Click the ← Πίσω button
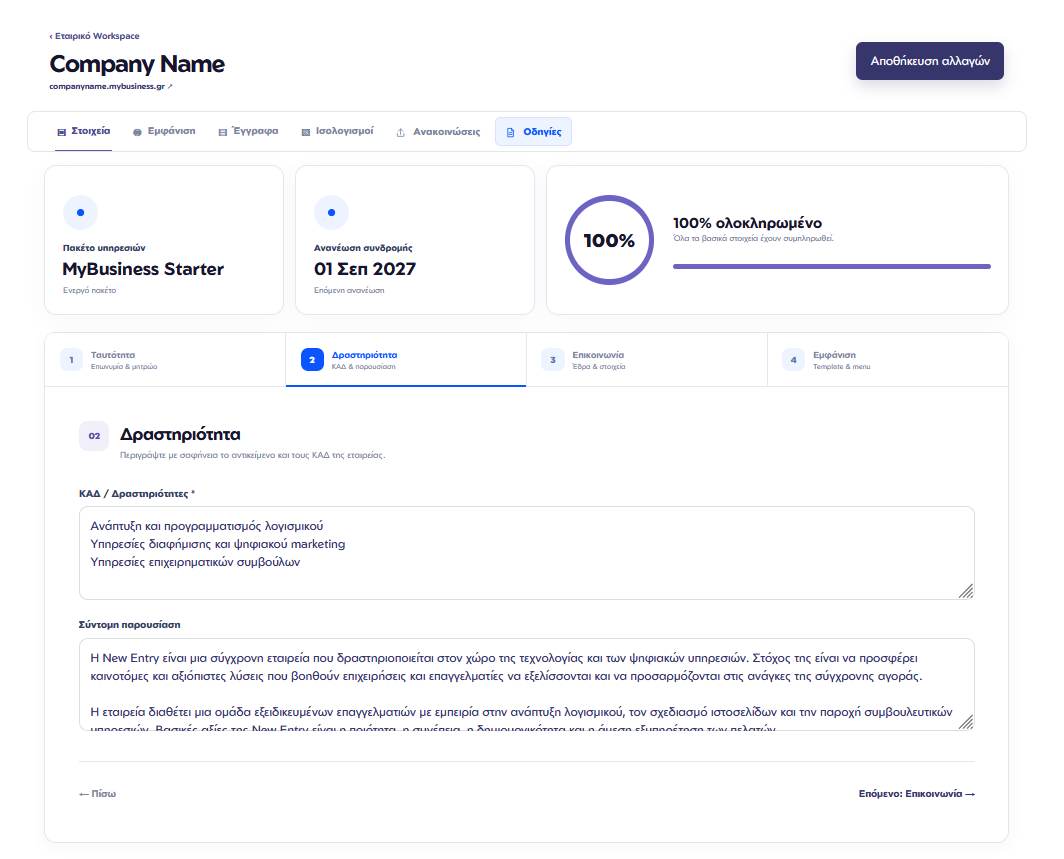The width and height of the screenshot is (1064, 859). pyautogui.click(x=97, y=793)
